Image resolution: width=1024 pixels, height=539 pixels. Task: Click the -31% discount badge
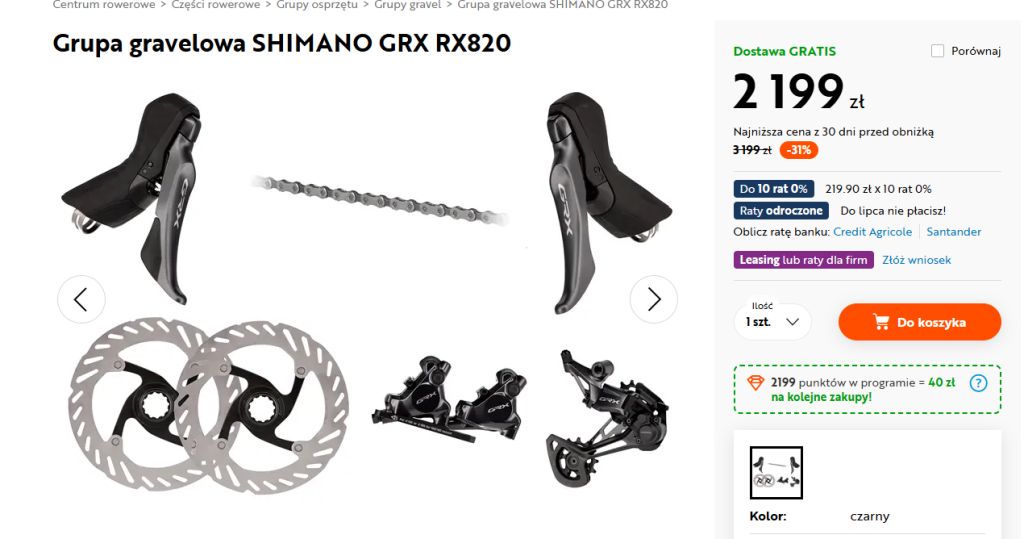pyautogui.click(x=798, y=150)
